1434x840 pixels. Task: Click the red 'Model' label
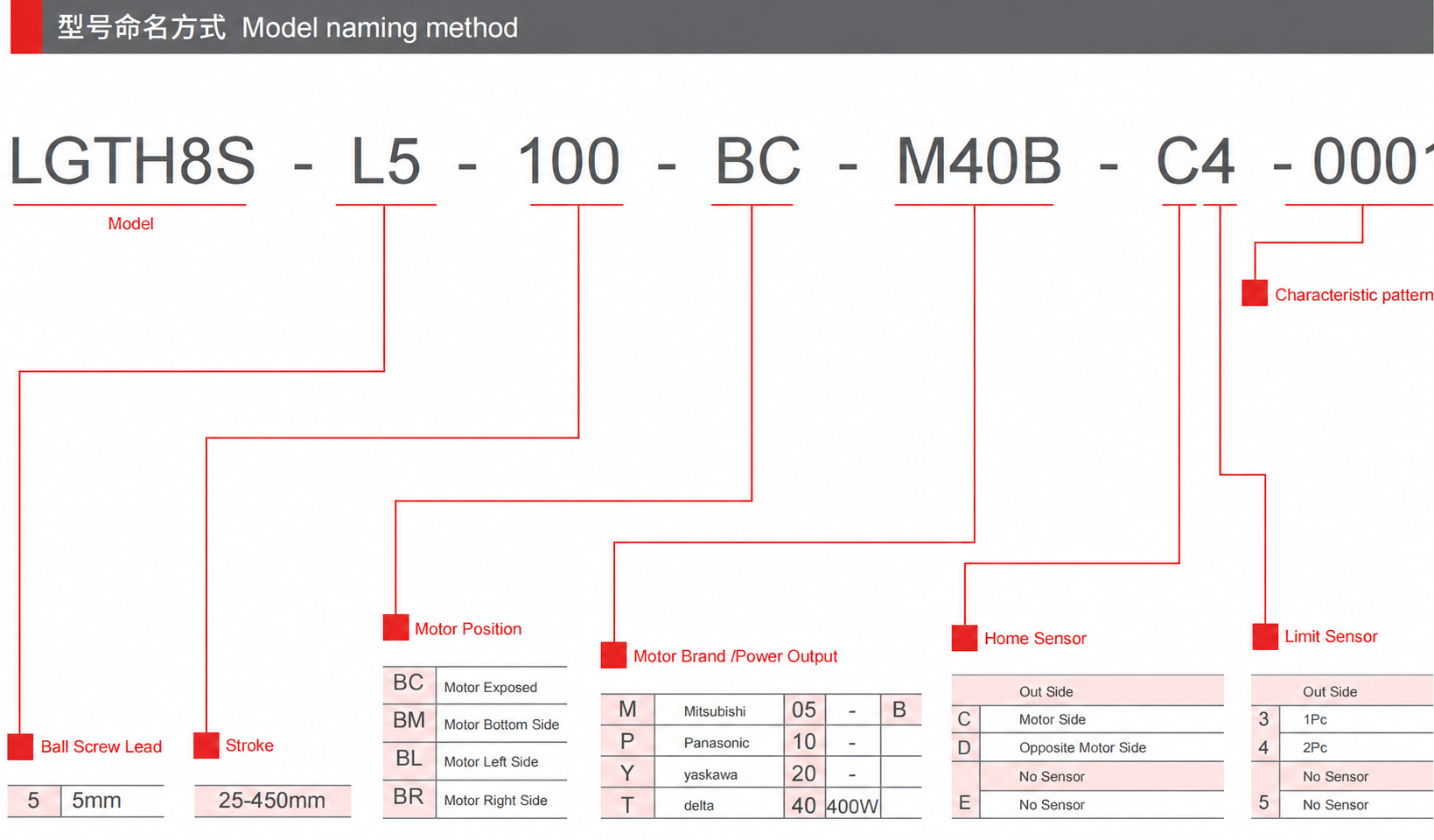(x=130, y=224)
